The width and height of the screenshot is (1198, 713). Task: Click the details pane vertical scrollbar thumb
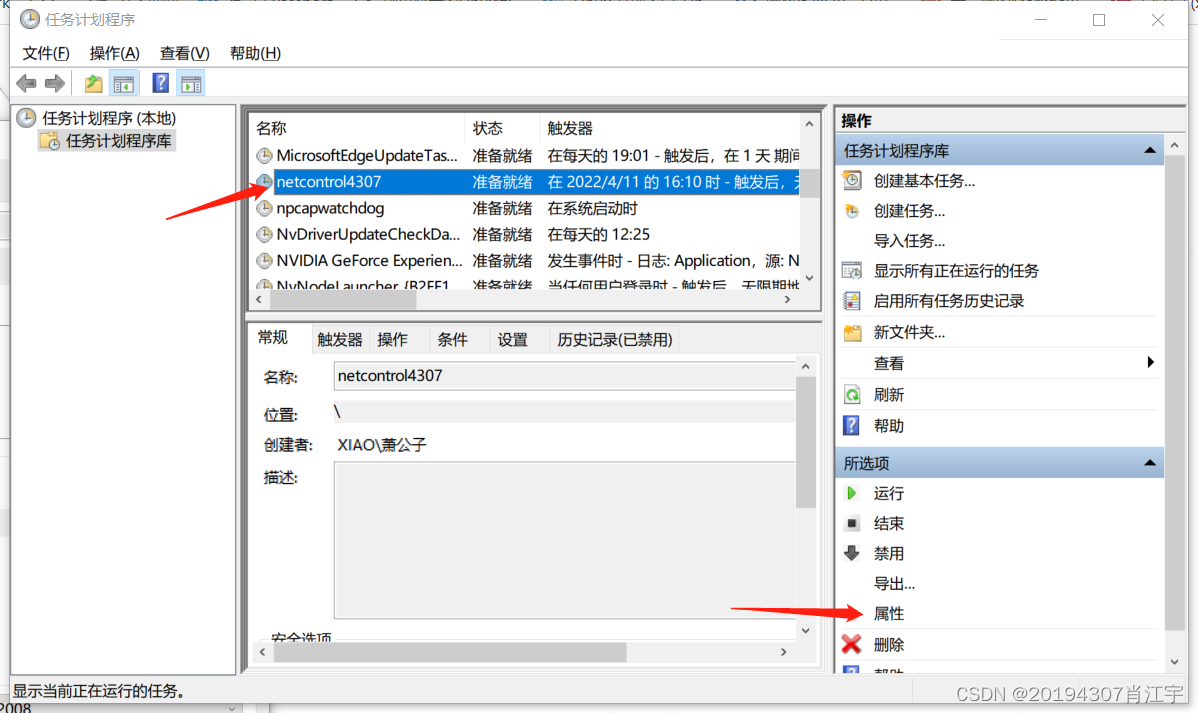click(805, 442)
